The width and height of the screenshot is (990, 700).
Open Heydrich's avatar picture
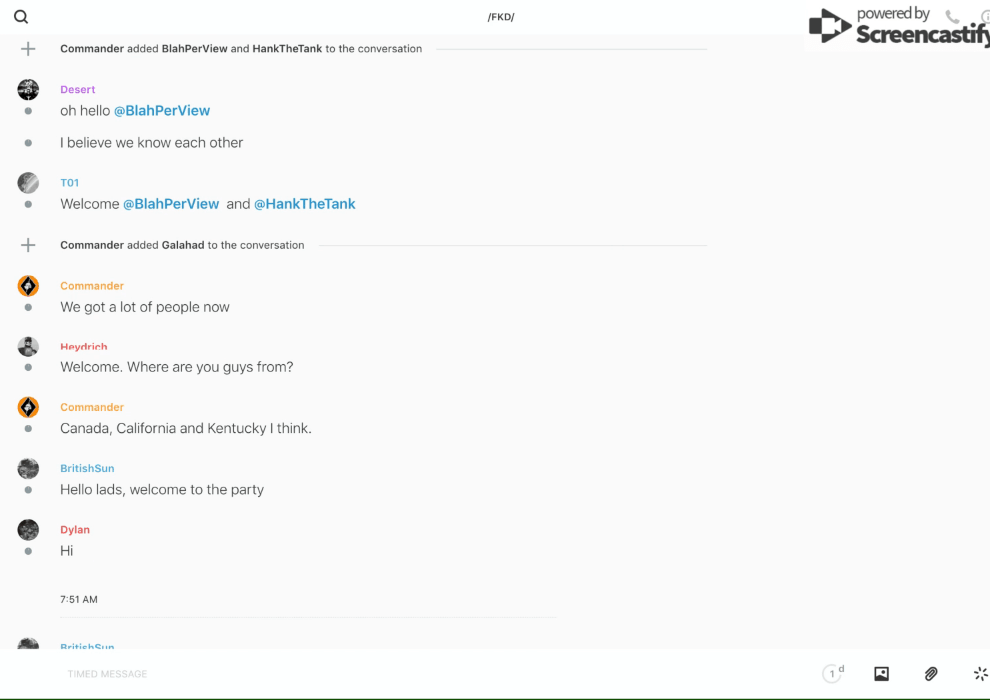tap(28, 347)
